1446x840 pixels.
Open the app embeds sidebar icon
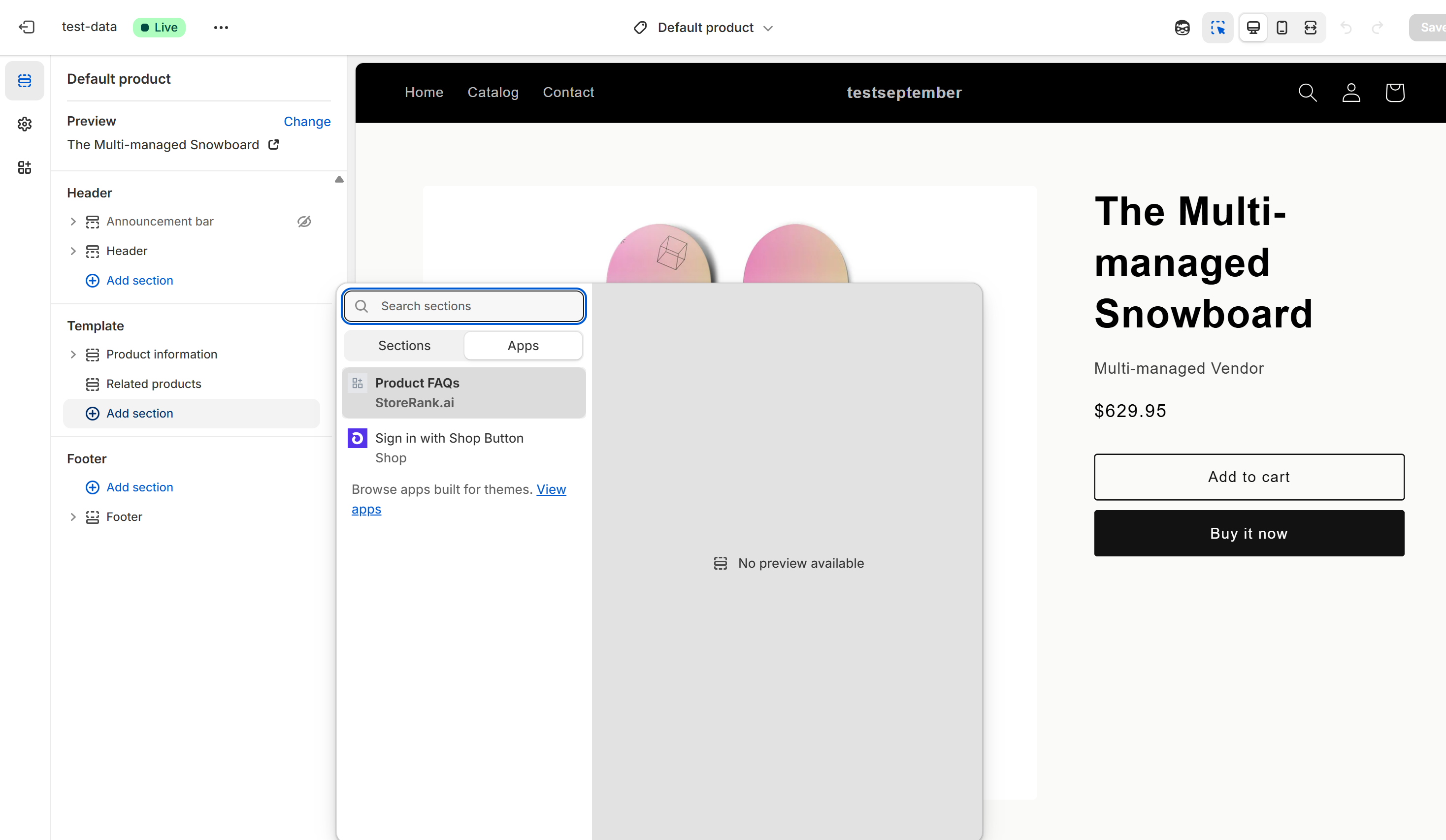tap(25, 167)
